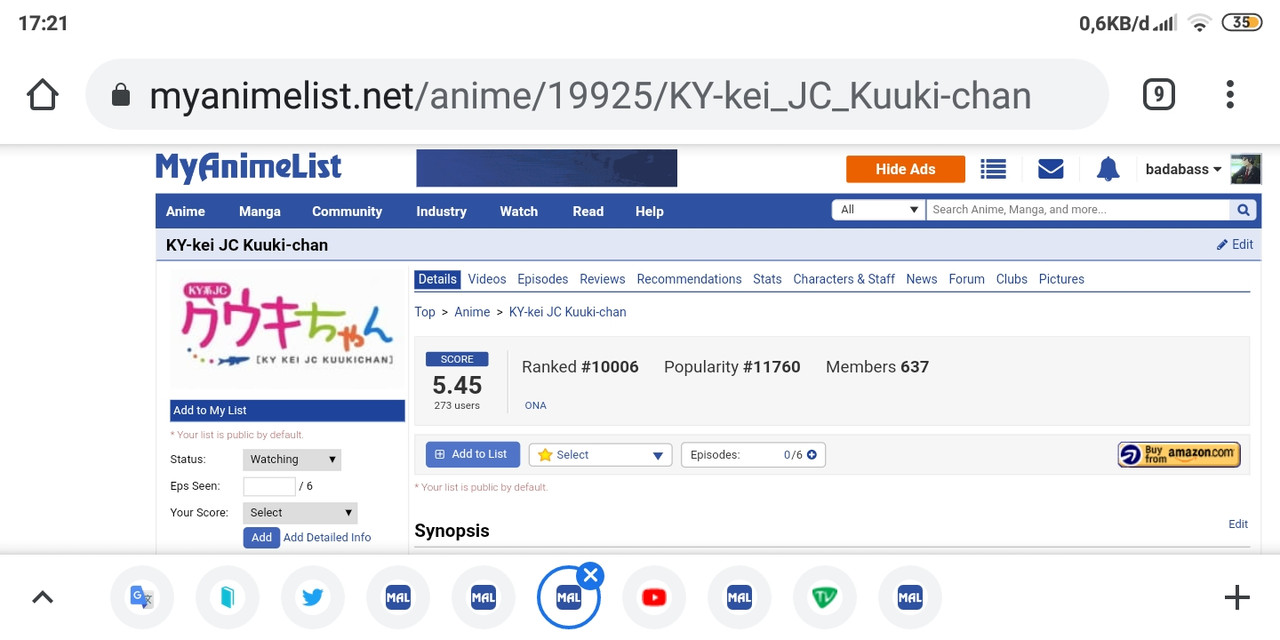1280x640 pixels.
Task: Click the KY-kei JC Kuuki-chan breadcrumb link
Action: point(568,312)
